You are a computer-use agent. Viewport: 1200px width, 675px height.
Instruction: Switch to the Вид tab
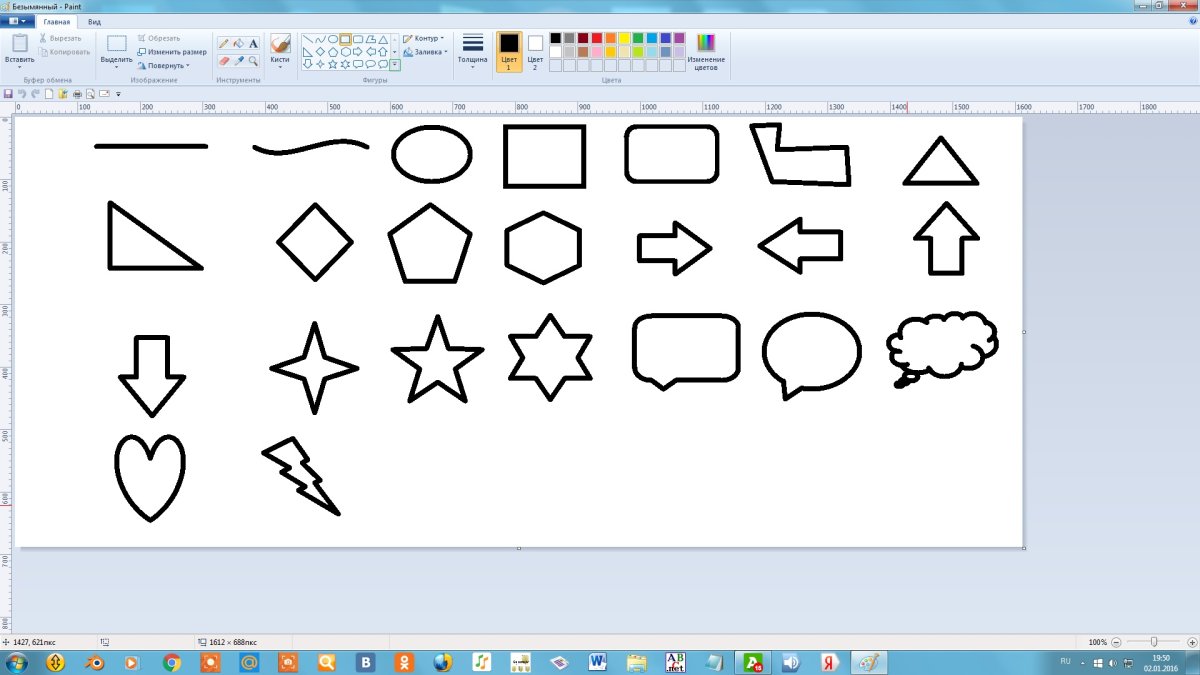pyautogui.click(x=94, y=20)
